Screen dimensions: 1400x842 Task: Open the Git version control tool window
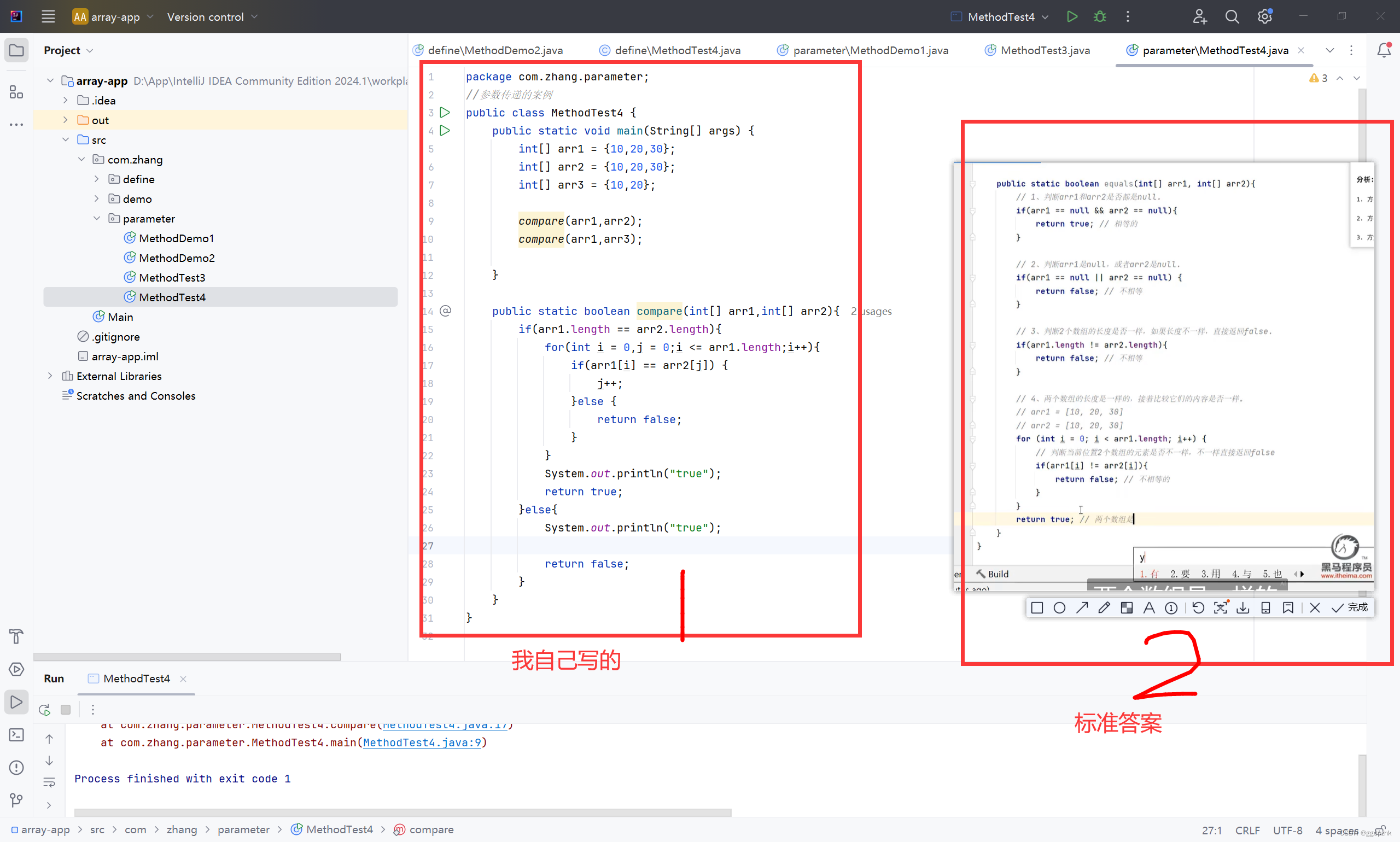tap(16, 800)
